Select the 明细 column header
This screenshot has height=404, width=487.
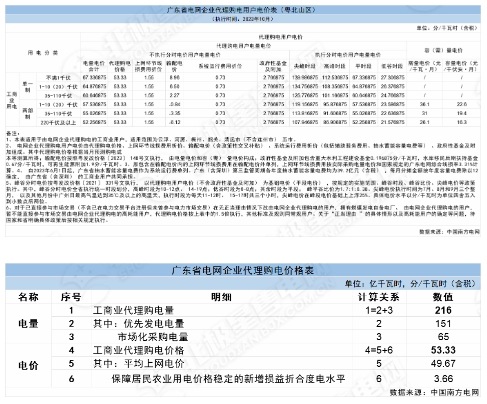pyautogui.click(x=221, y=297)
